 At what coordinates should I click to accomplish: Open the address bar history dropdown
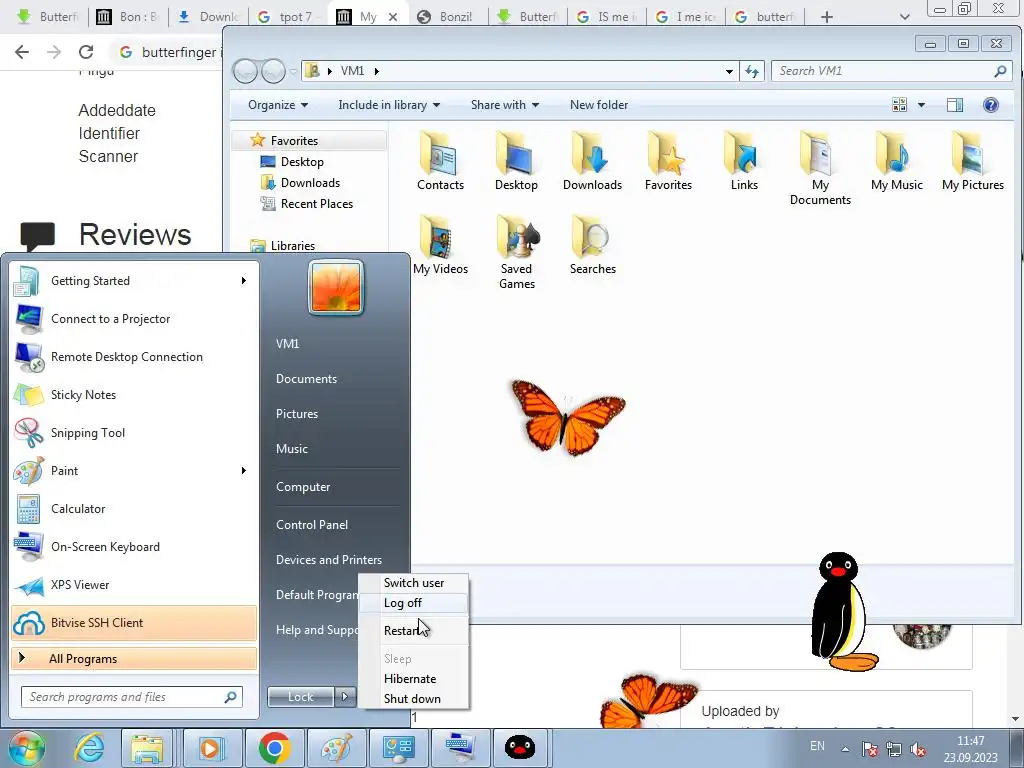(x=729, y=71)
